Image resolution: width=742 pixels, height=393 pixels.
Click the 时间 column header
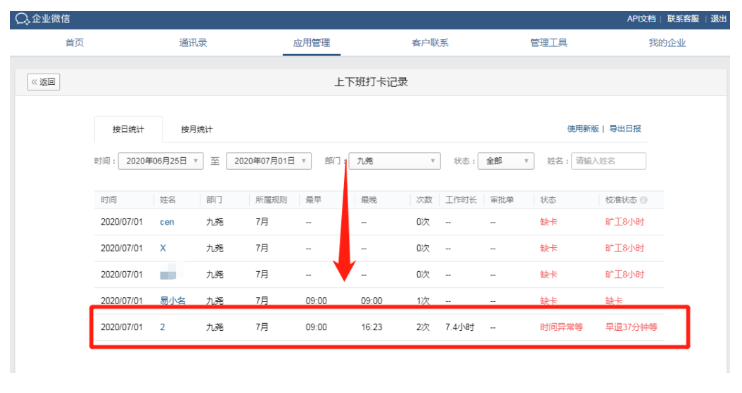109,200
